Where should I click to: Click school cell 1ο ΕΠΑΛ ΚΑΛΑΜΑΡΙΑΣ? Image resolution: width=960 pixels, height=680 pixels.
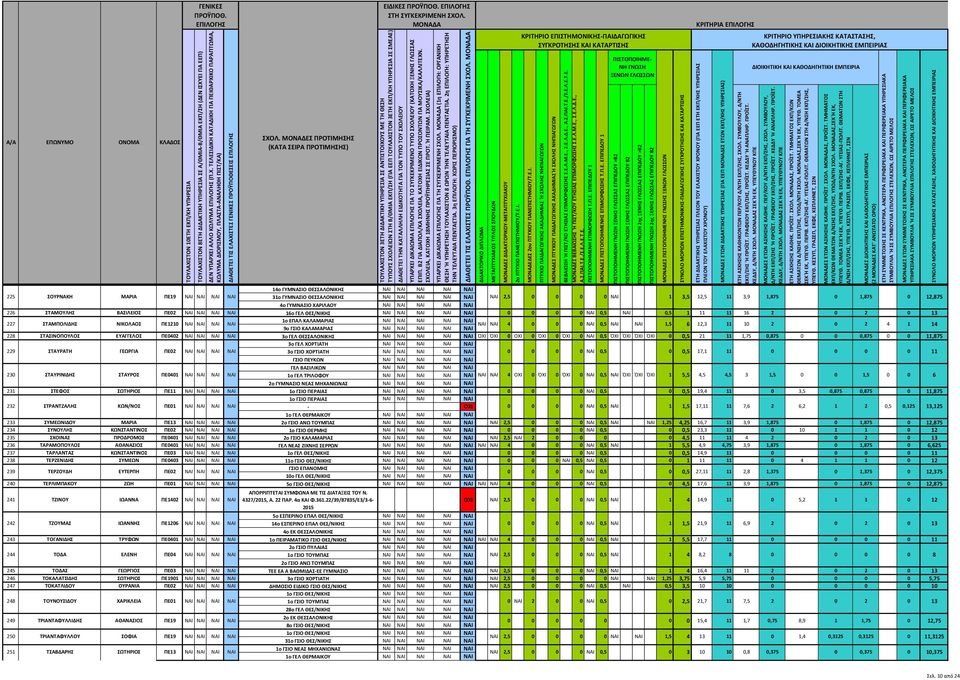pos(308,321)
